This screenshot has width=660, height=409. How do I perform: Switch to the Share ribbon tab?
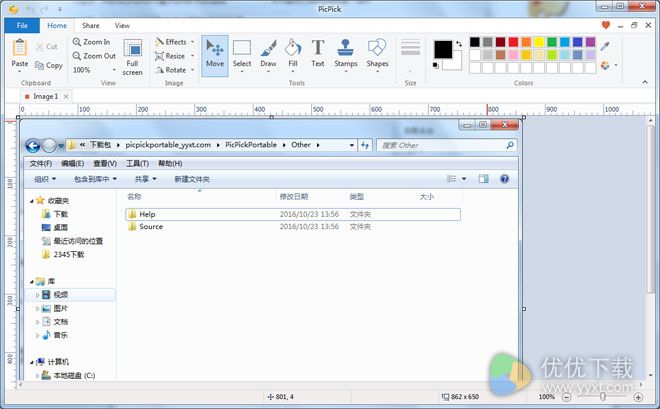click(x=90, y=25)
